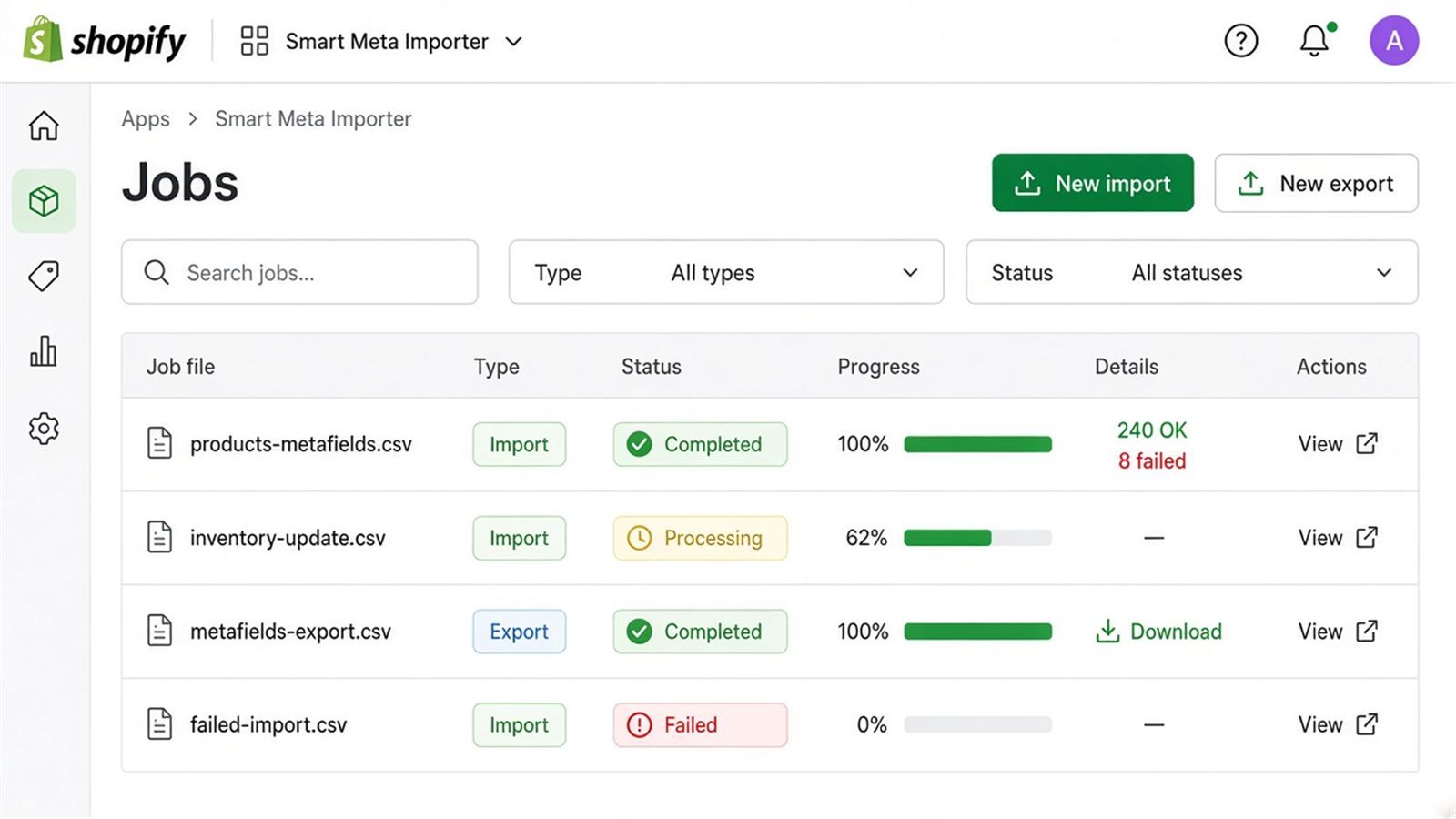This screenshot has height=819, width=1456.
Task: Open the settings gear in sidebar
Action: pos(44,429)
